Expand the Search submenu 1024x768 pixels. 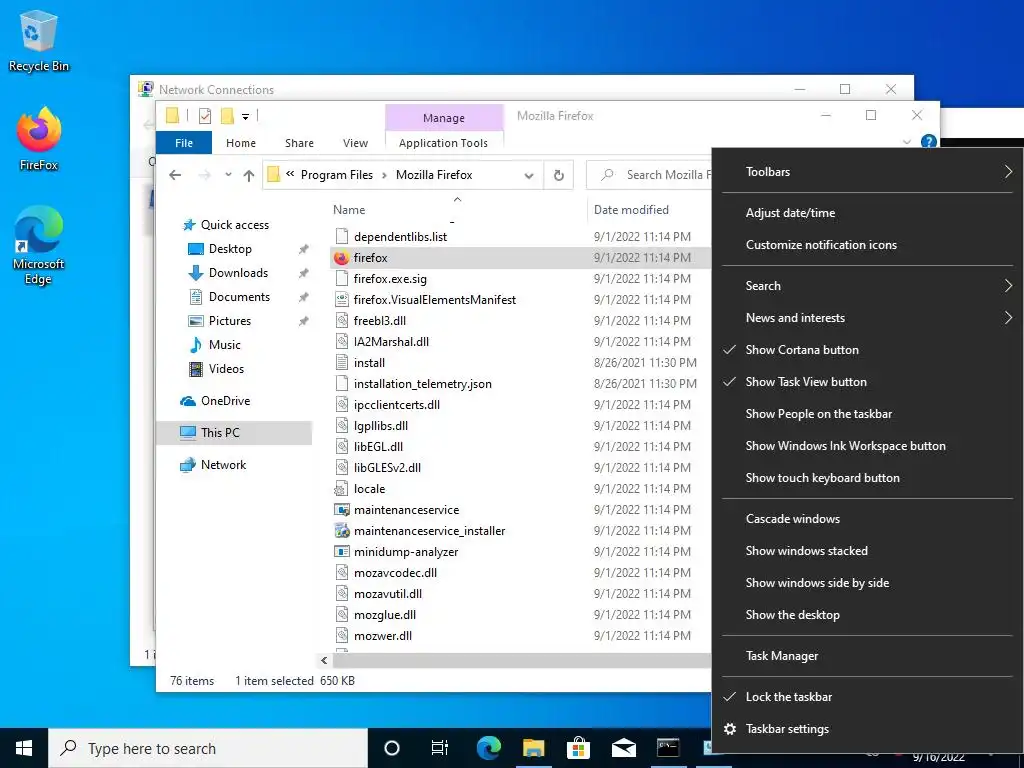pos(867,286)
